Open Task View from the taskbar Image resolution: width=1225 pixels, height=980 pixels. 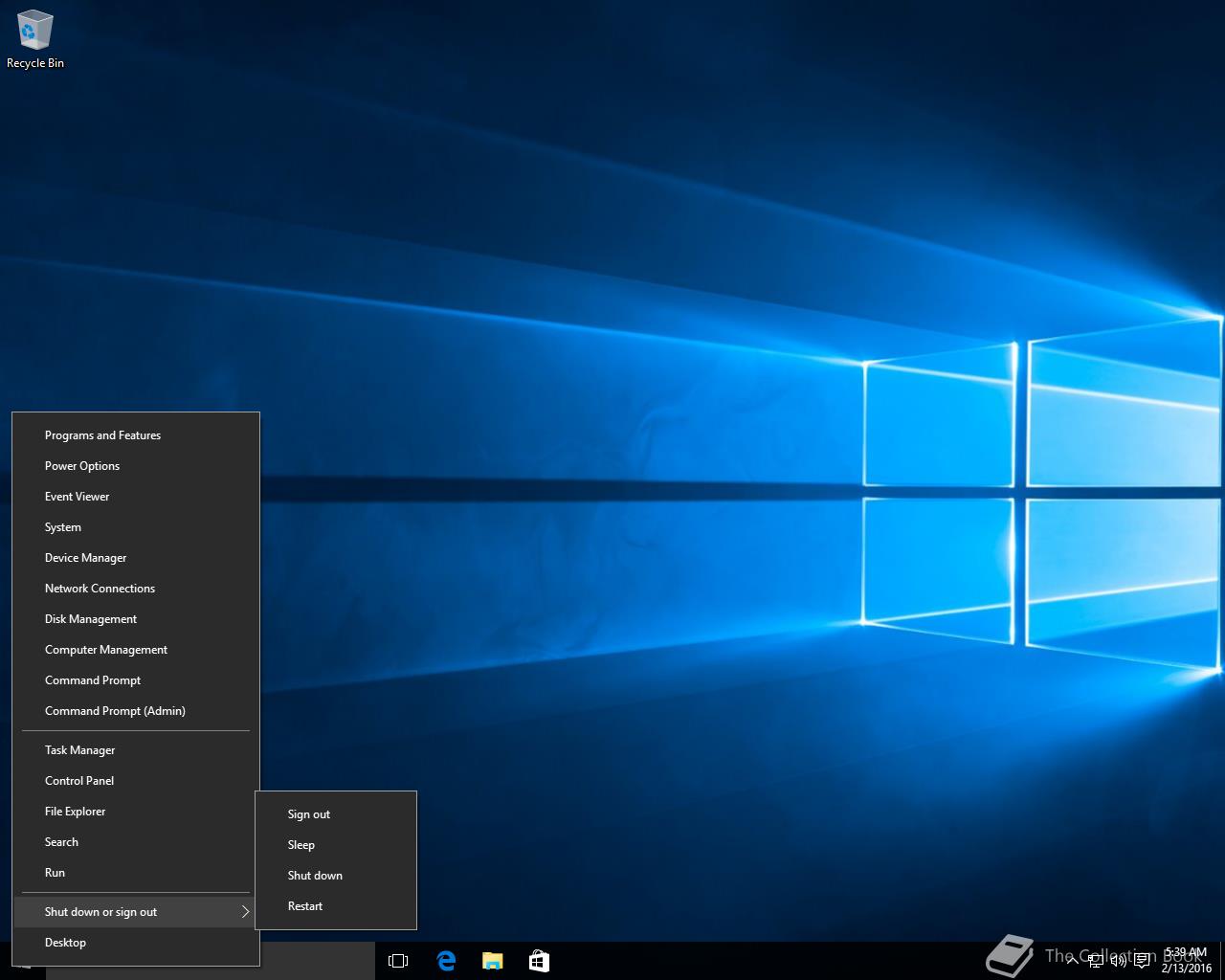pos(398,961)
